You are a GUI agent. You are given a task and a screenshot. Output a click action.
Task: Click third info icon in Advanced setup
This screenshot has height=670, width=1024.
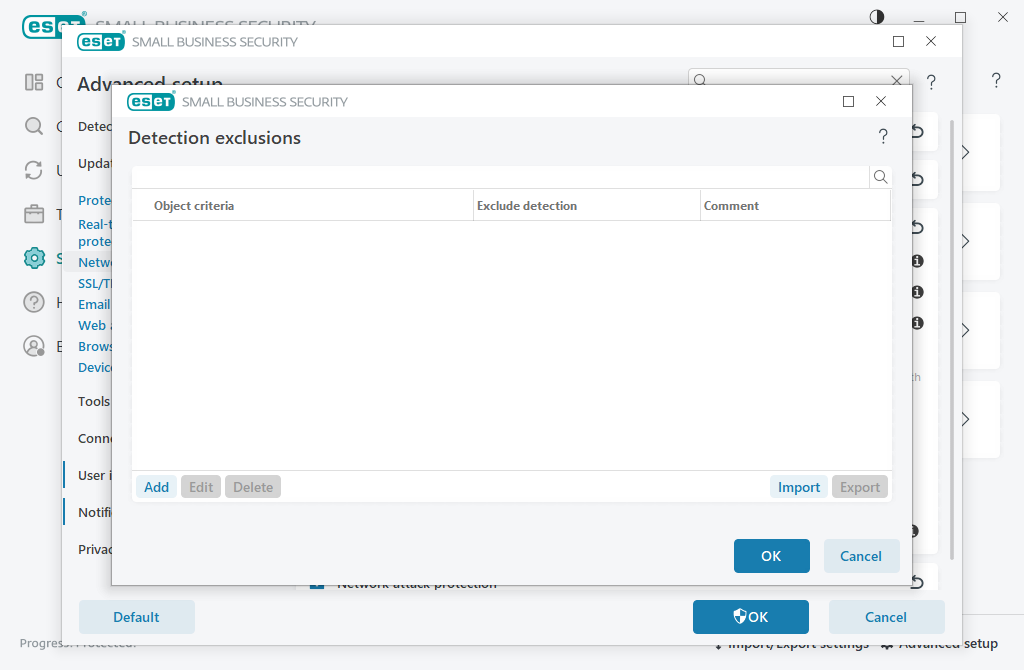pos(918,323)
